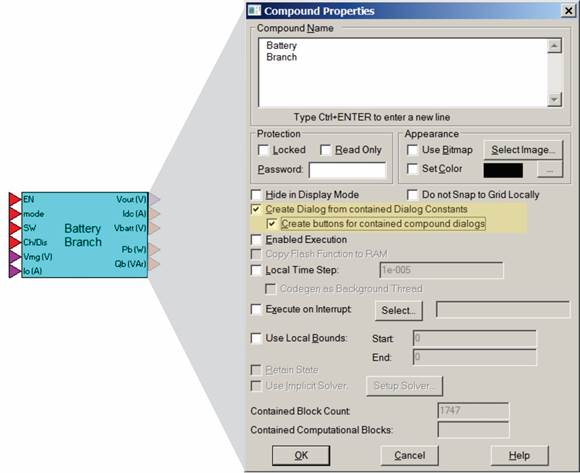The width and height of the screenshot is (580, 473).
Task: Enable the Use Local Bounds checkbox
Action: [x=256, y=338]
